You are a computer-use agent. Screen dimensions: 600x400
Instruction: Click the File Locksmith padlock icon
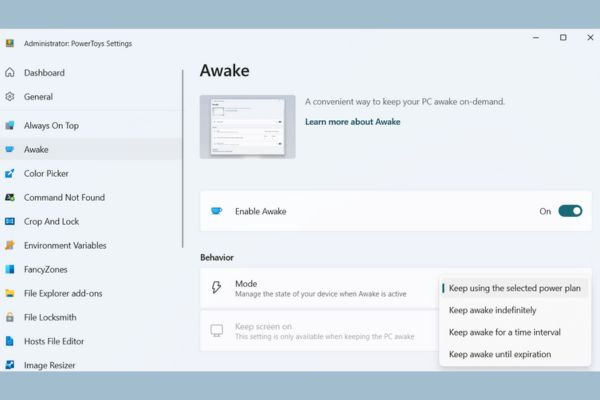10,317
